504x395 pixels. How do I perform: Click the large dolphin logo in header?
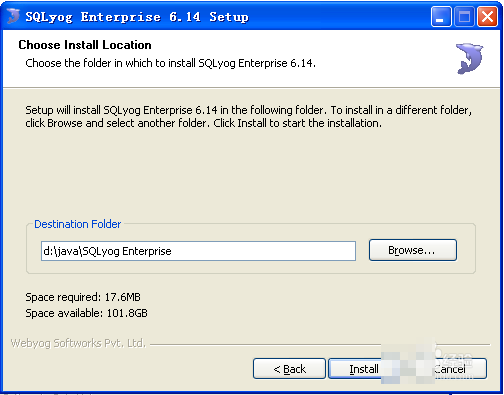coord(469,58)
